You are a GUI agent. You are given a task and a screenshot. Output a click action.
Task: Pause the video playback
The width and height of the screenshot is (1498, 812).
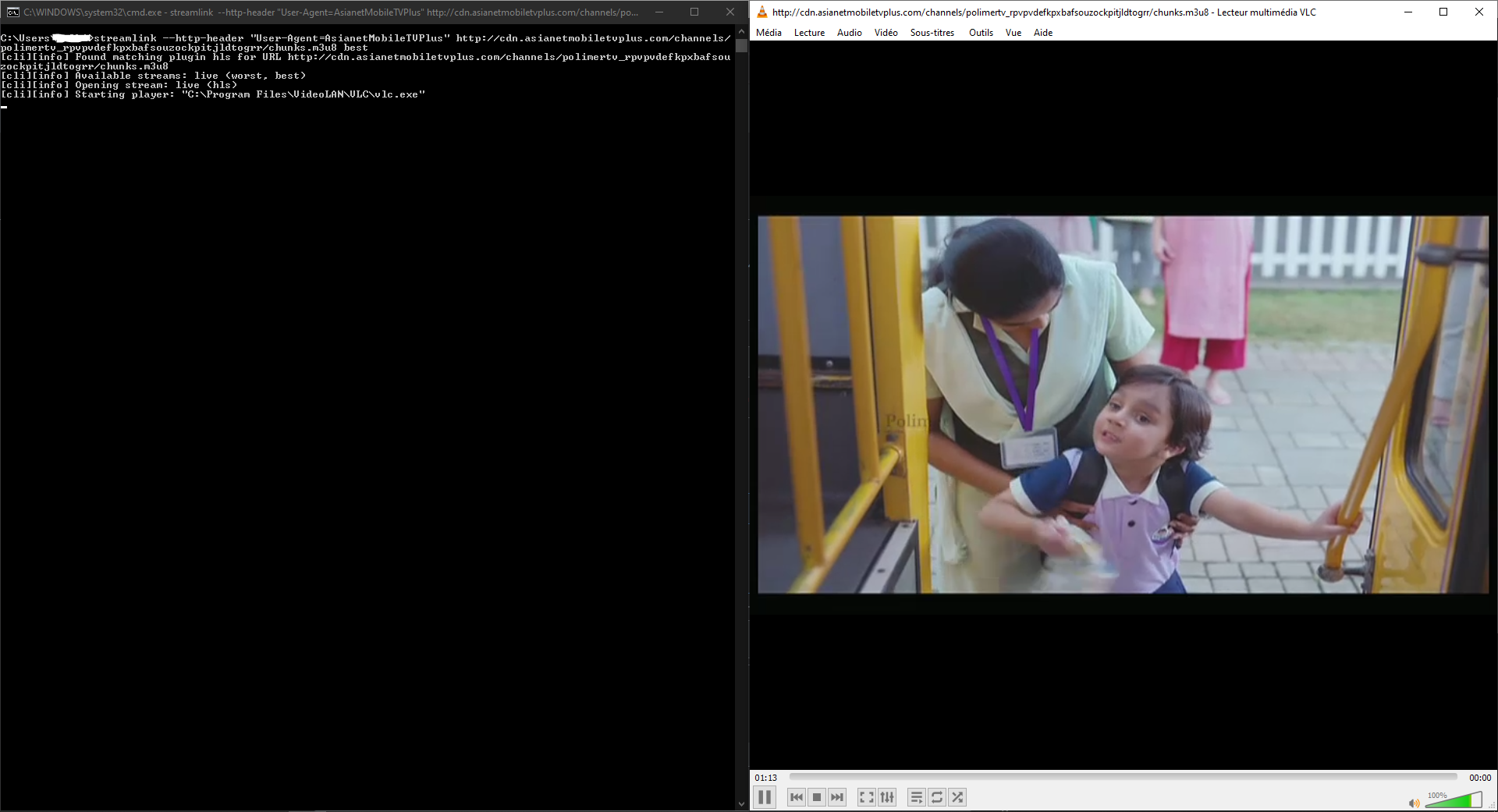(x=765, y=797)
